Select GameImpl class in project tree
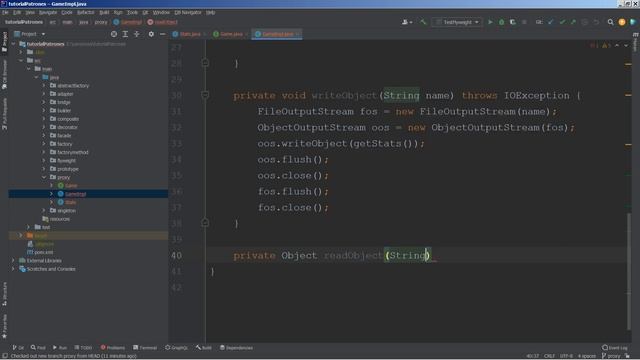640x360 pixels. pos(76,194)
